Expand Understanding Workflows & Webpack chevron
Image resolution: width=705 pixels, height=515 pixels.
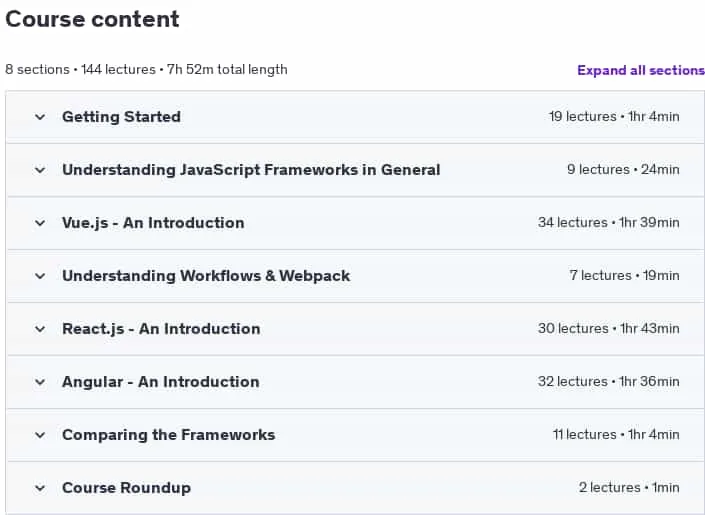(x=40, y=276)
